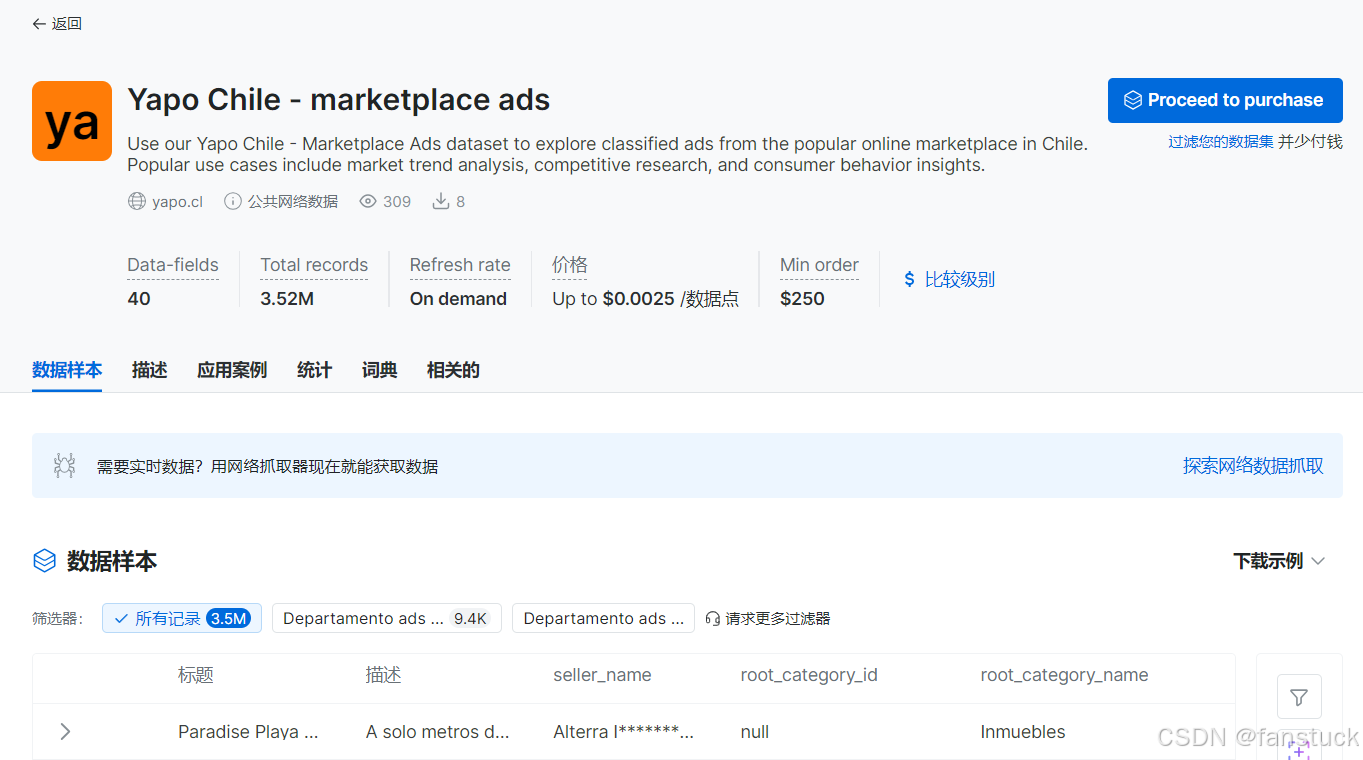Click the Paradise Playa title cell
The width and height of the screenshot is (1363, 760).
248,732
